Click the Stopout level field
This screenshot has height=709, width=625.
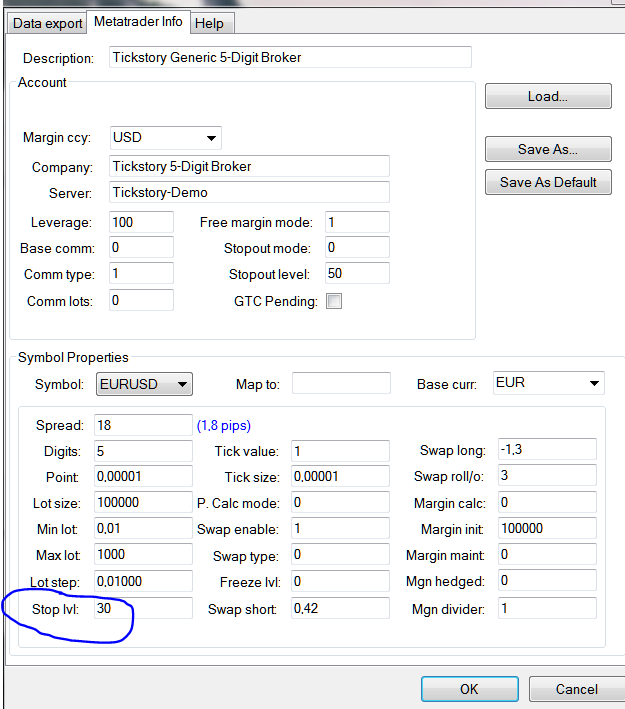click(357, 274)
